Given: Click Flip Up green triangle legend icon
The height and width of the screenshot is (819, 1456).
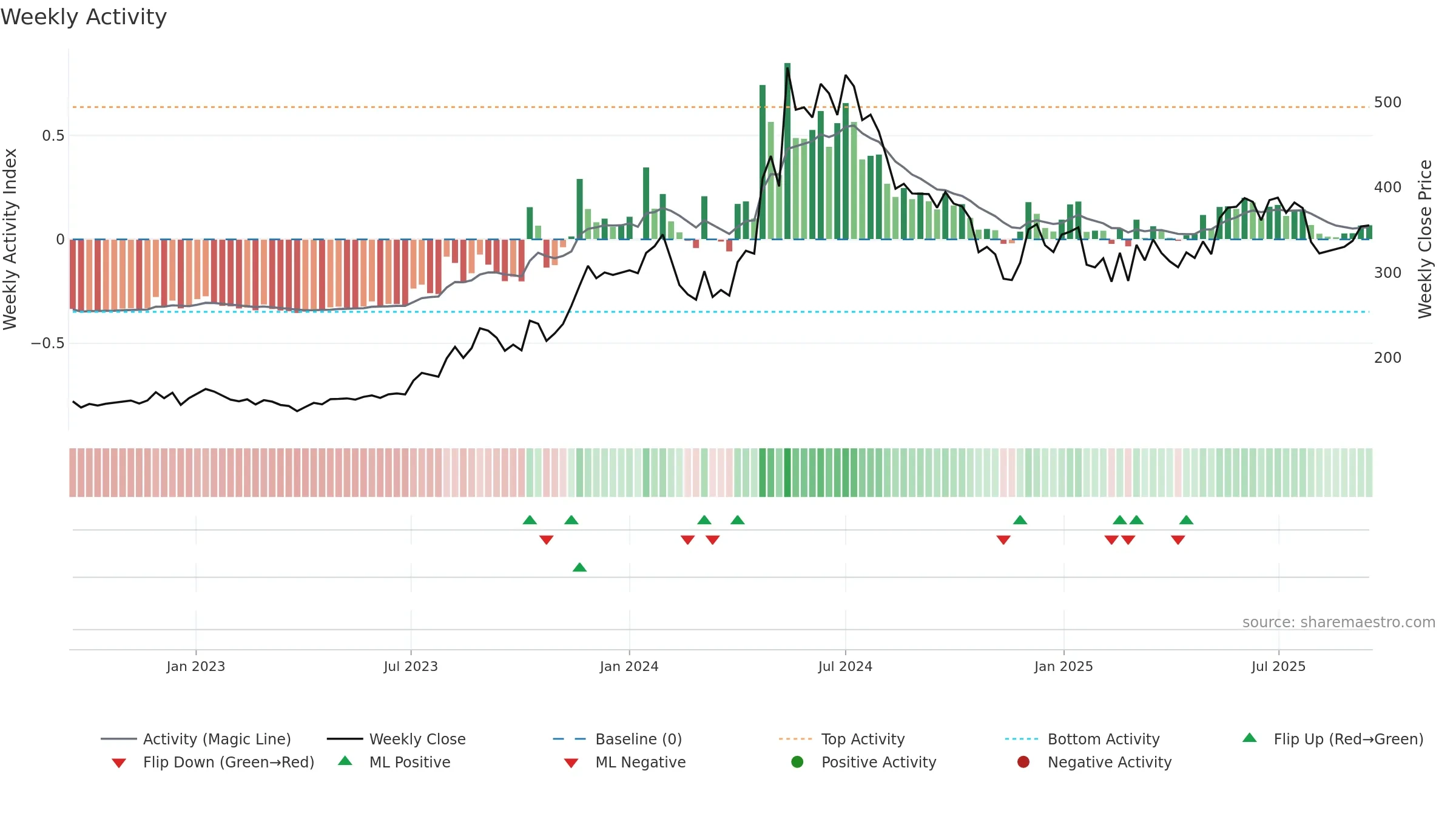Looking at the screenshot, I should pos(1250,738).
